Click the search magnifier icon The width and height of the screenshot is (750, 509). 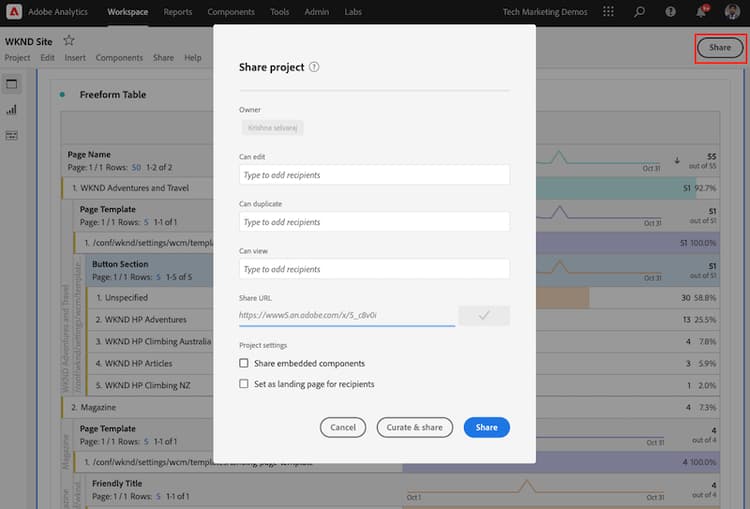639,11
